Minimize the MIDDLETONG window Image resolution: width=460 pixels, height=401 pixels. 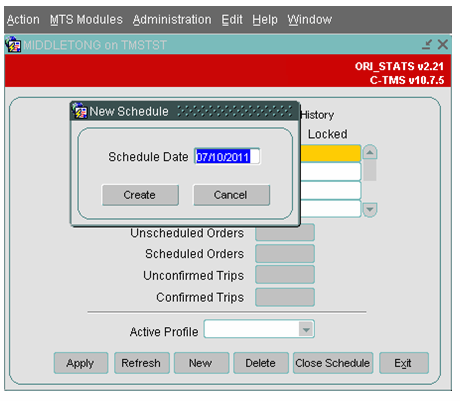[427, 44]
